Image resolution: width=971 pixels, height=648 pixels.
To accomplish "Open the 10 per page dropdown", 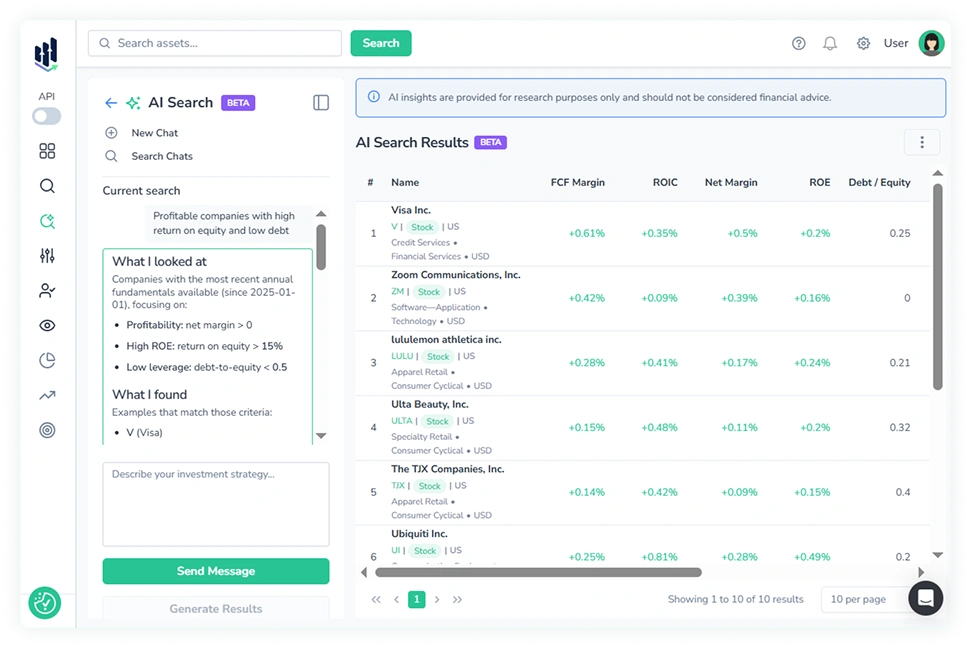I will (864, 600).
